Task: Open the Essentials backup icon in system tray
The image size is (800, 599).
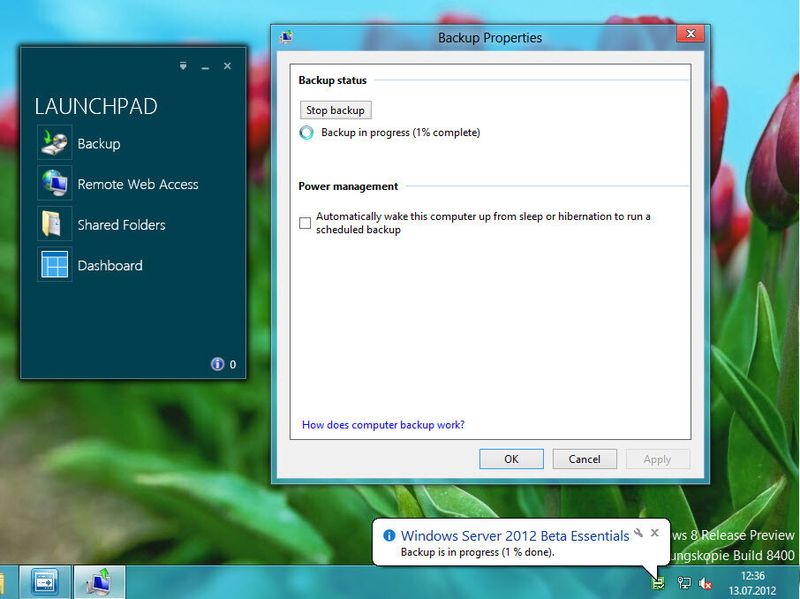Action: click(658, 582)
